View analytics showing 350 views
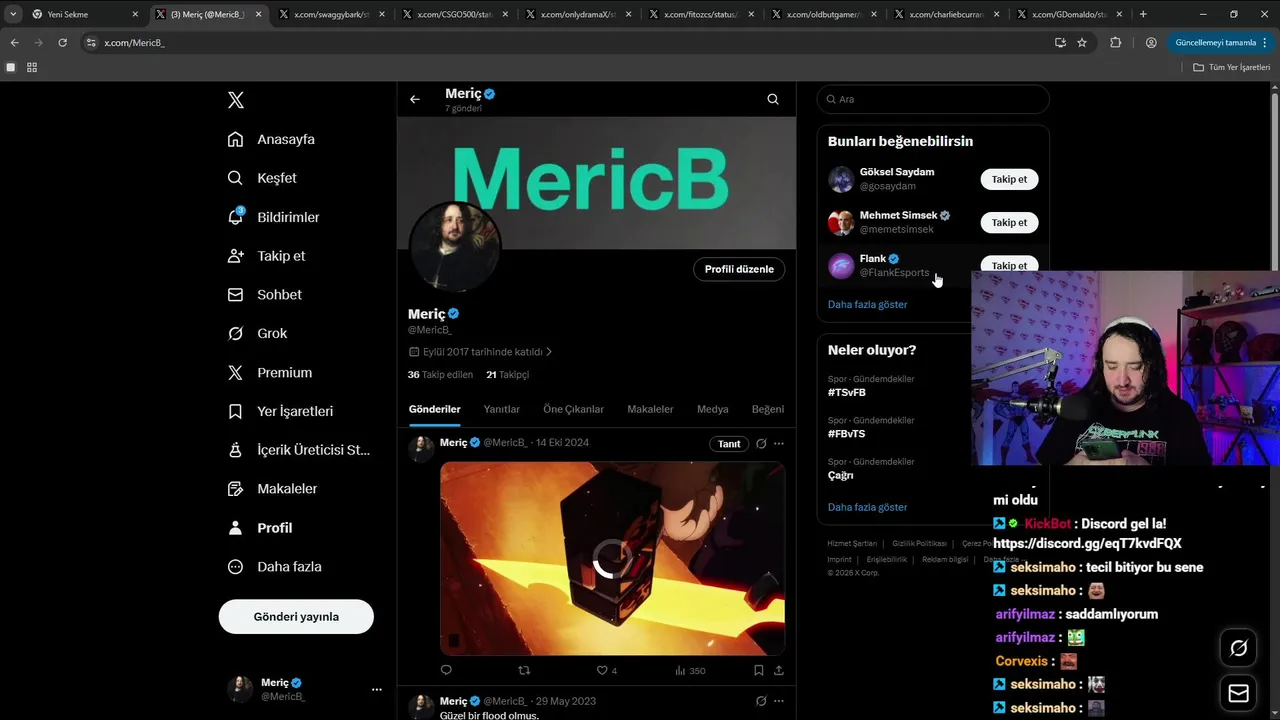The height and width of the screenshot is (720, 1280). pyautogui.click(x=690, y=670)
